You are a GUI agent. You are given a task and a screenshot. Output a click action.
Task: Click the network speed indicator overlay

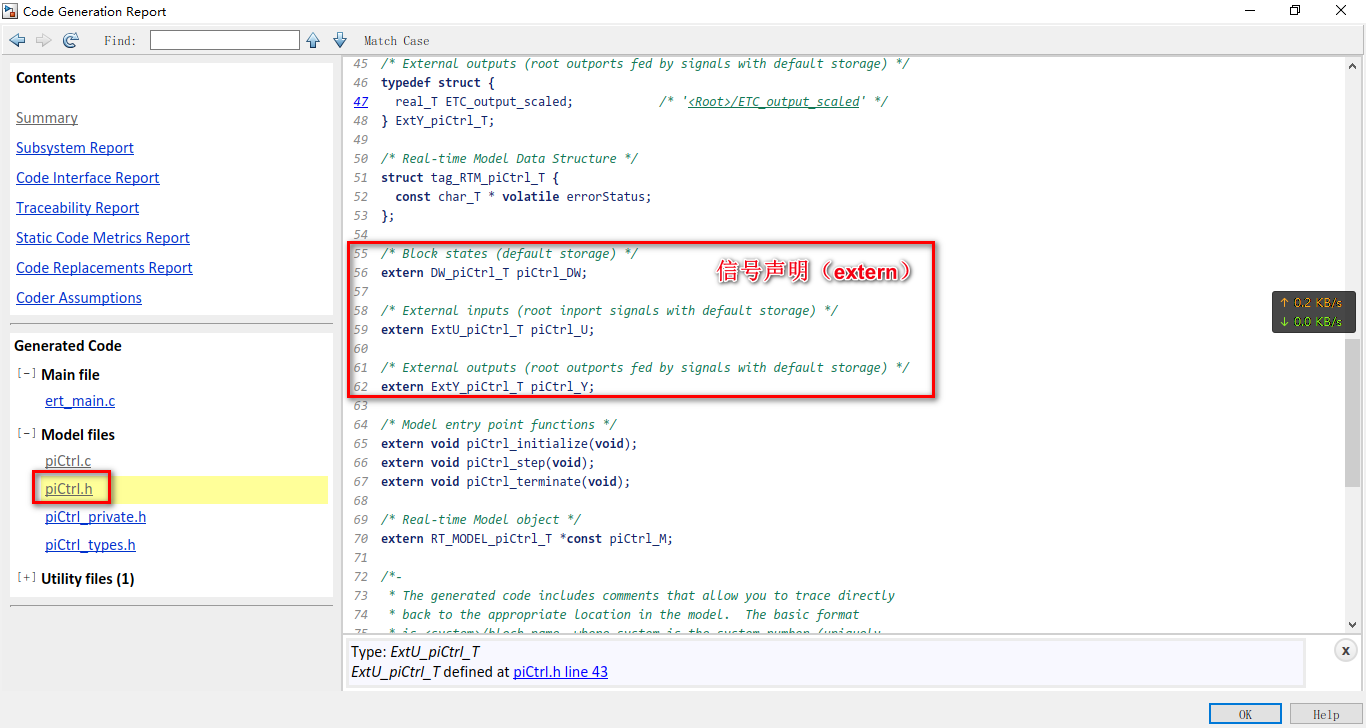tap(1313, 311)
